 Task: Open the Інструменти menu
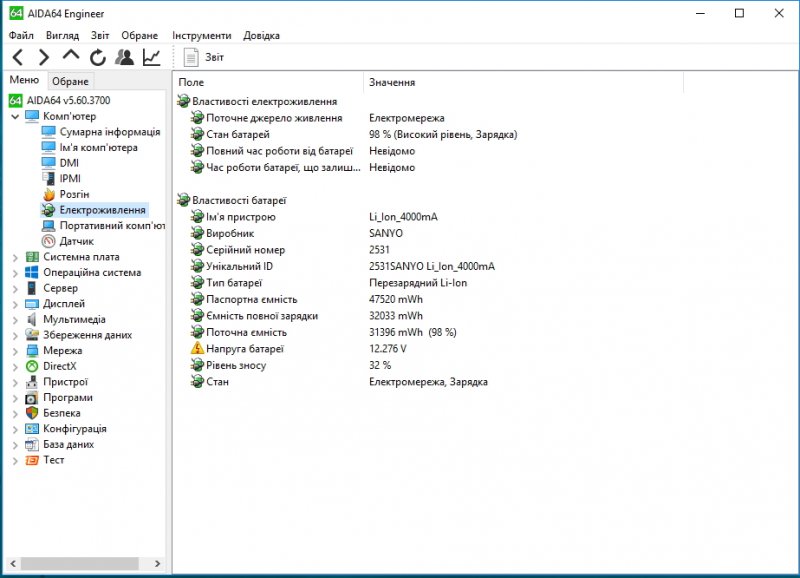coord(201,35)
